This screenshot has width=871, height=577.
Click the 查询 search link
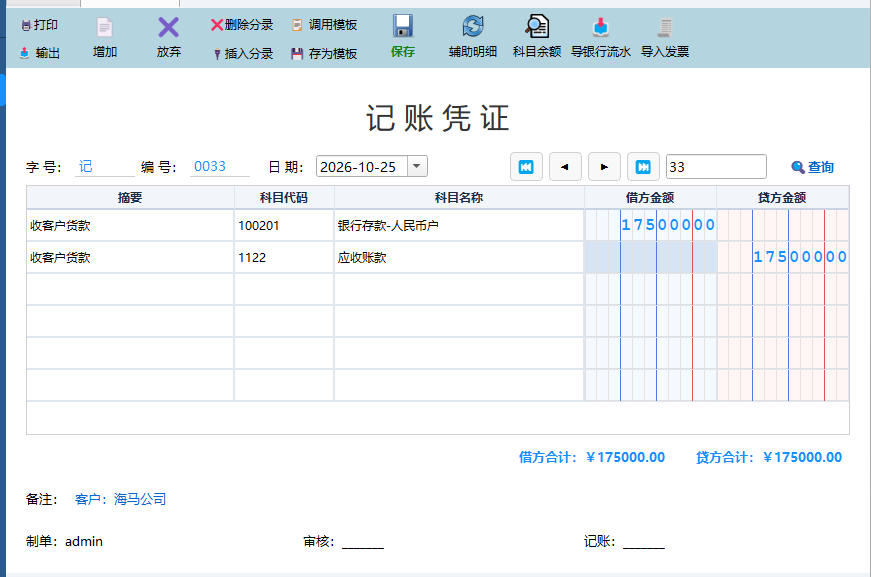[x=813, y=167]
